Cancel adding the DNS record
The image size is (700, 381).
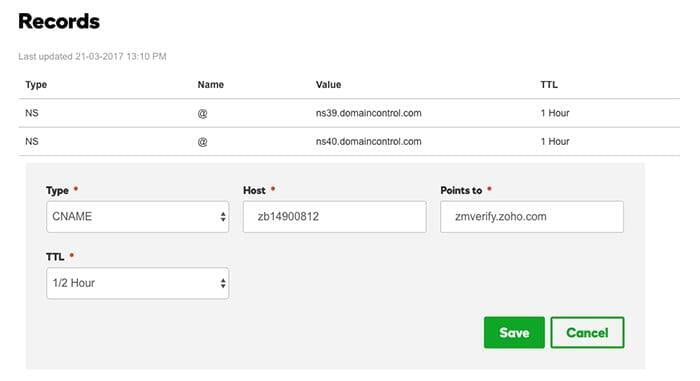(587, 332)
